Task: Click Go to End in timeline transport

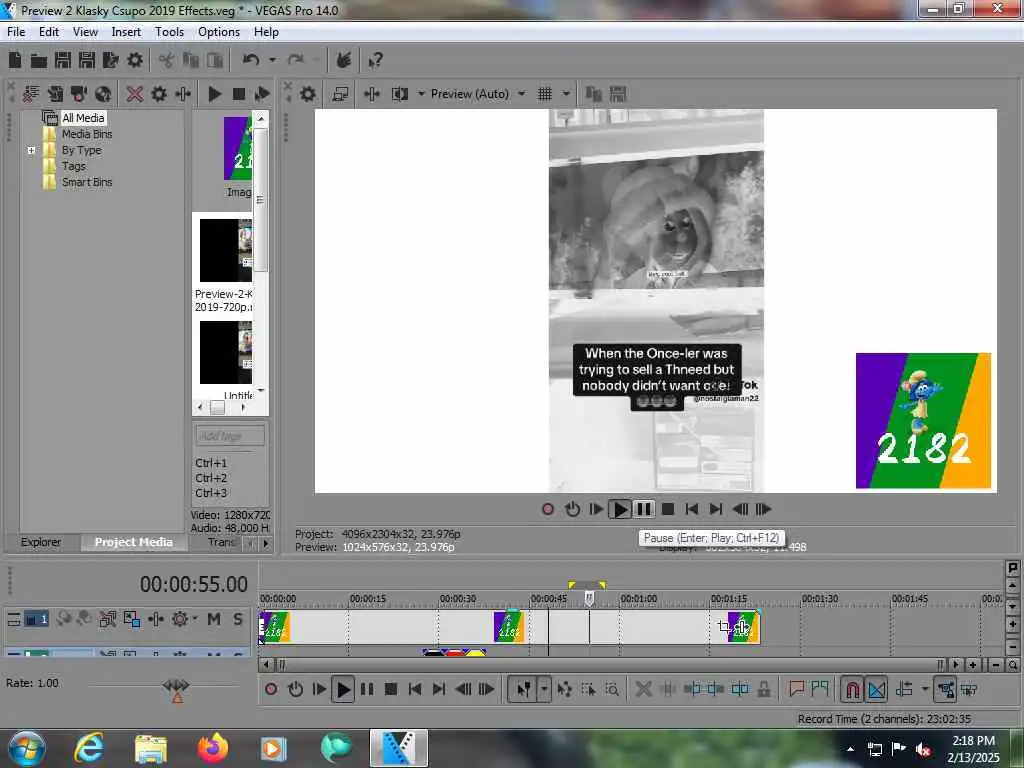Action: pyautogui.click(x=439, y=689)
